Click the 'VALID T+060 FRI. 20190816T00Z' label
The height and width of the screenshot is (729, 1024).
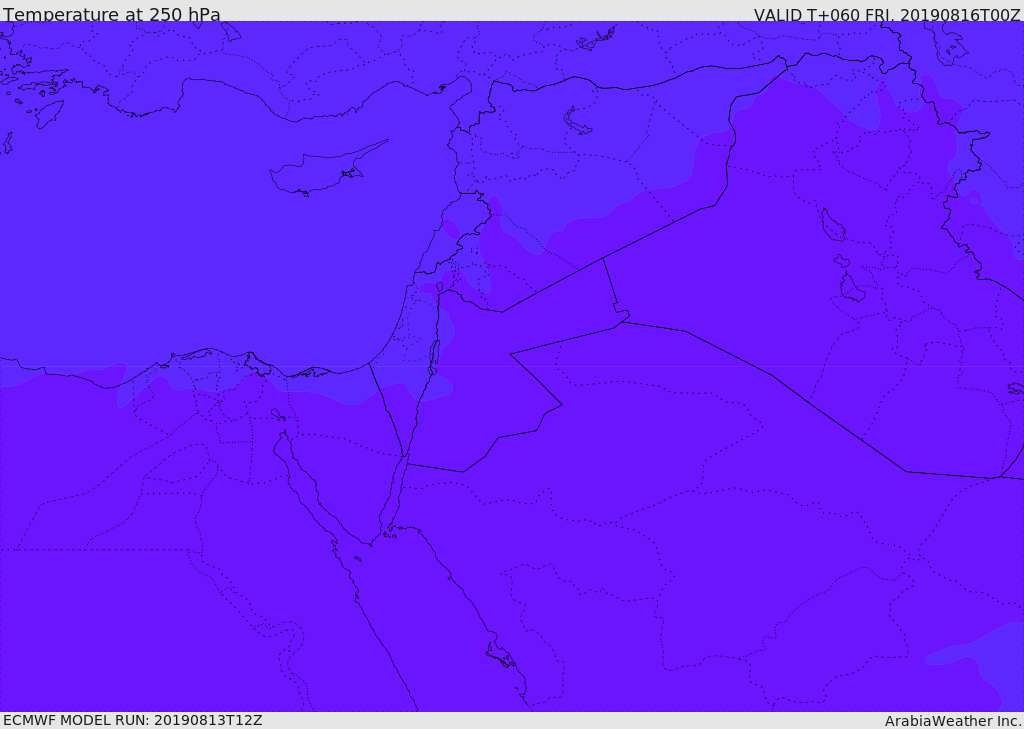887,14
